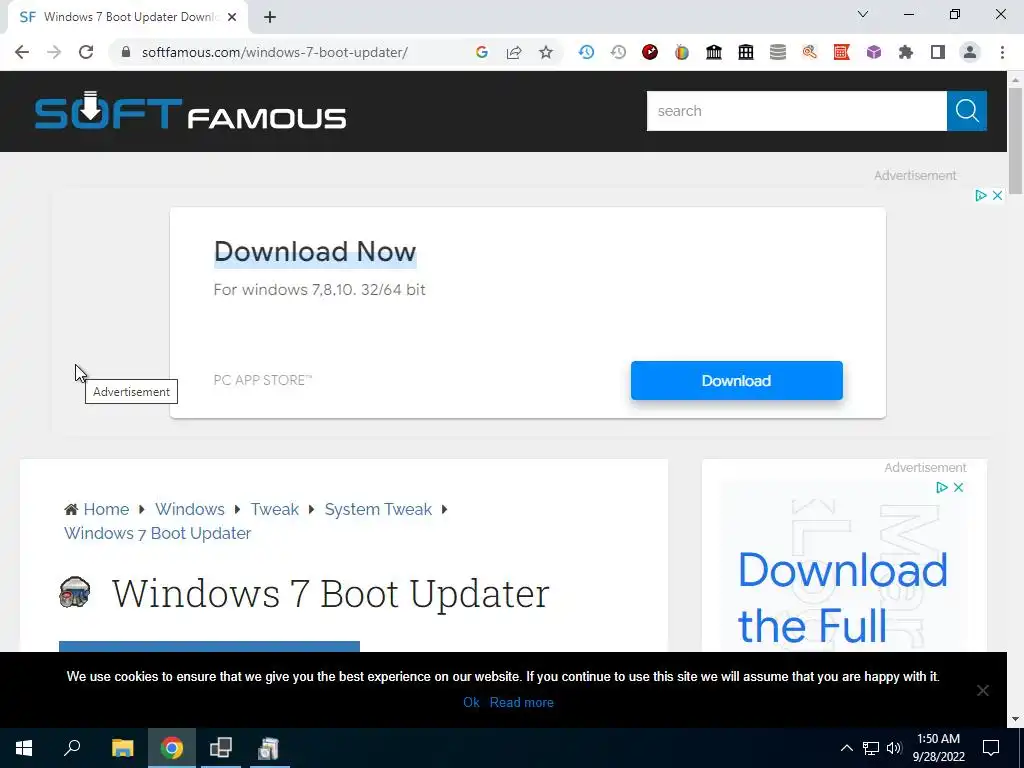The image size is (1024, 768).
Task: Open File Explorer from the taskbar
Action: 122,748
